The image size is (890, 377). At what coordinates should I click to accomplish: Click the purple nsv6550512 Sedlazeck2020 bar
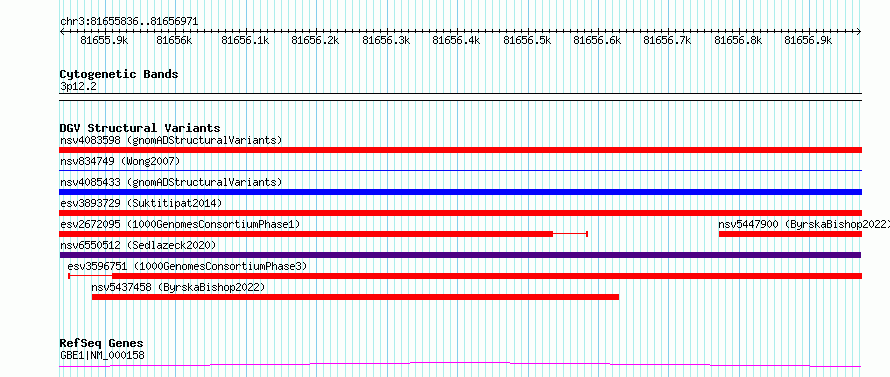460,255
